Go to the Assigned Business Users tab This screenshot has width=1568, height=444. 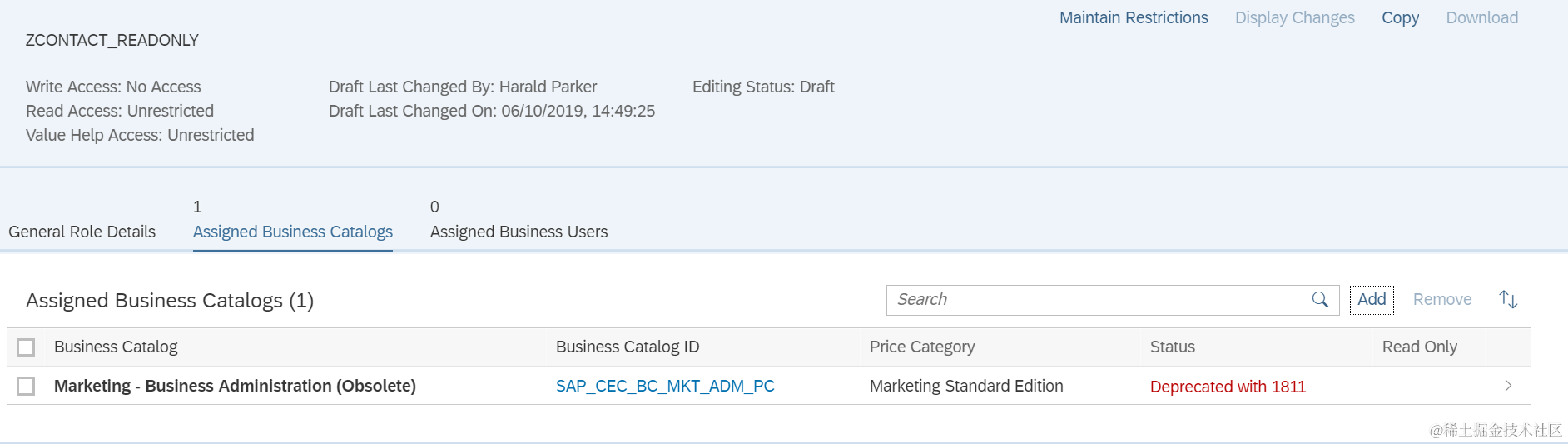(519, 232)
